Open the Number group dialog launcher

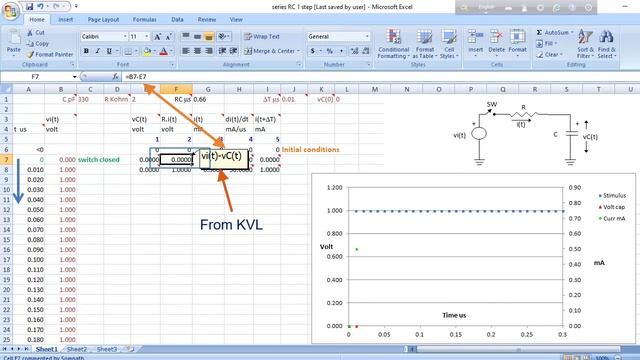pos(369,64)
